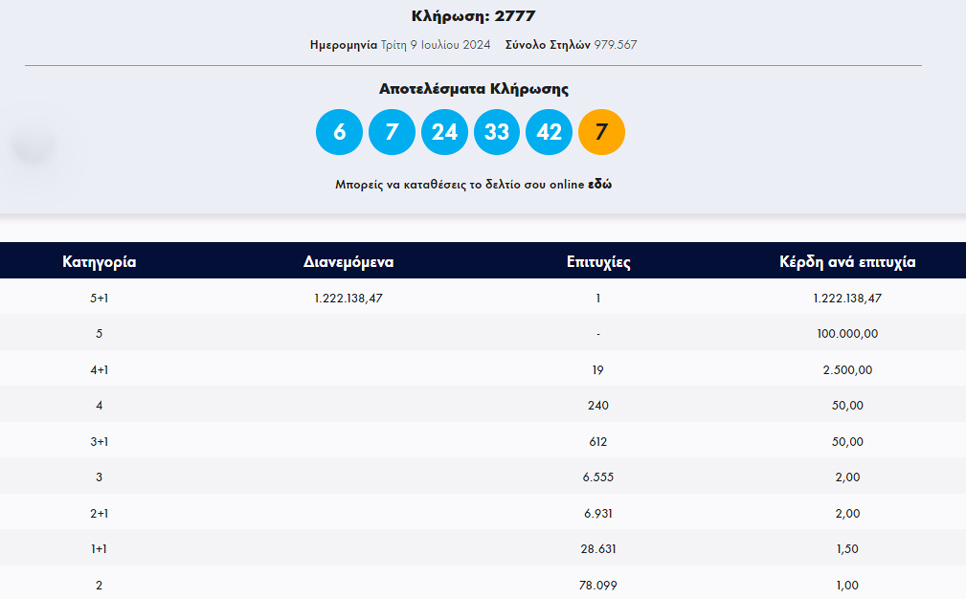Click the blue ball number 33
966x599 pixels.
497,132
